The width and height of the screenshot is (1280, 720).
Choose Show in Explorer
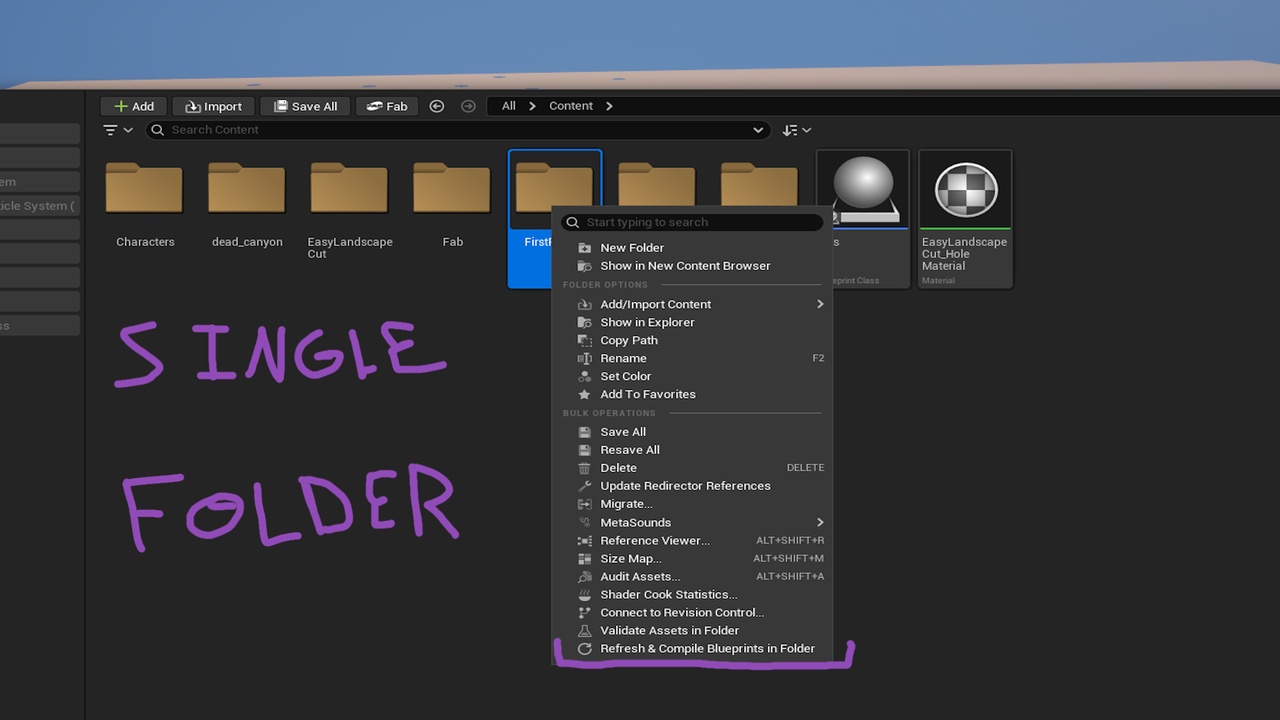[x=692, y=322]
